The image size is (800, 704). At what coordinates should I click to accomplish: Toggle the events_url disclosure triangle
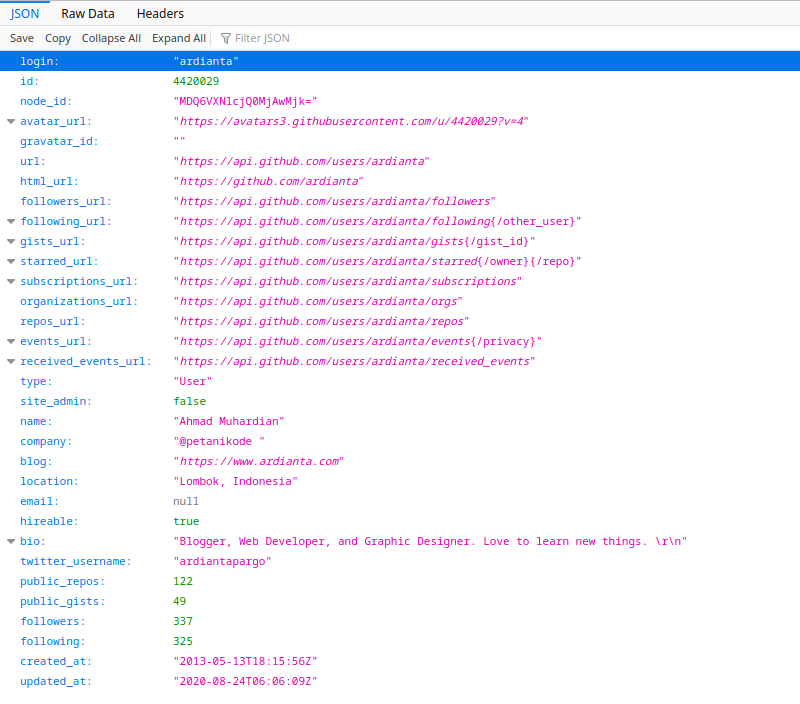[10, 341]
